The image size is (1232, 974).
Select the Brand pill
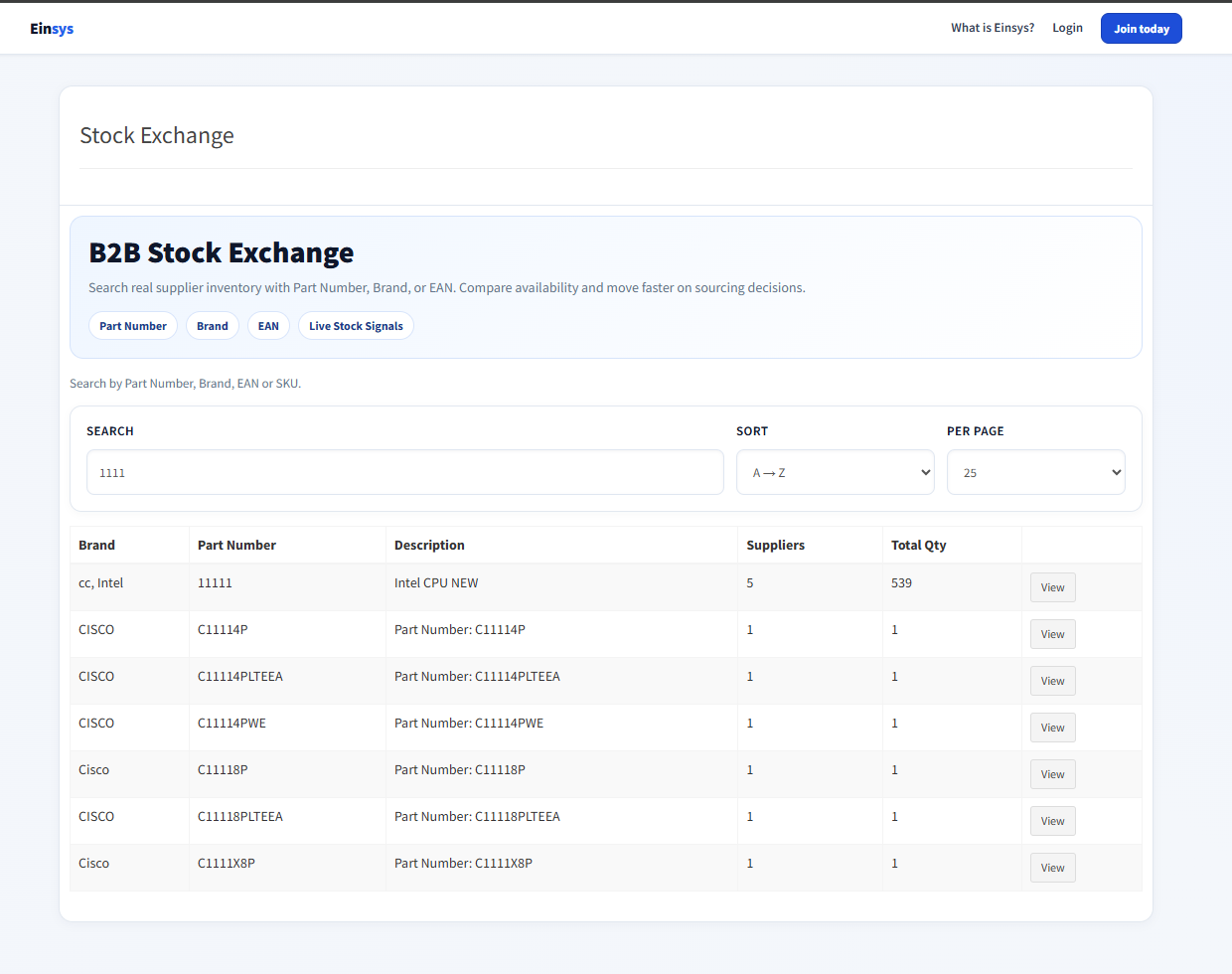[213, 326]
